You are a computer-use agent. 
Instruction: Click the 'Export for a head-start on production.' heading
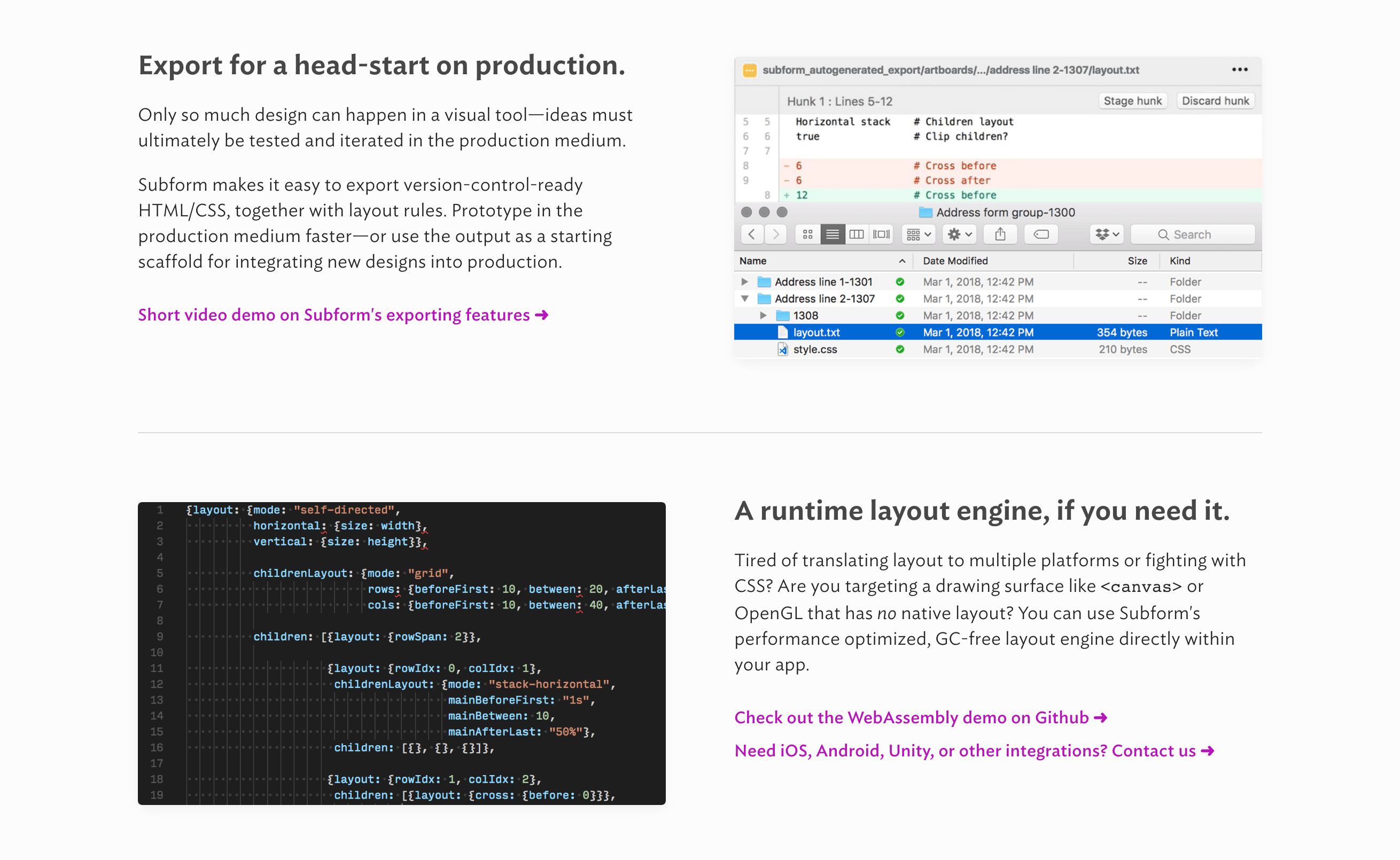382,65
